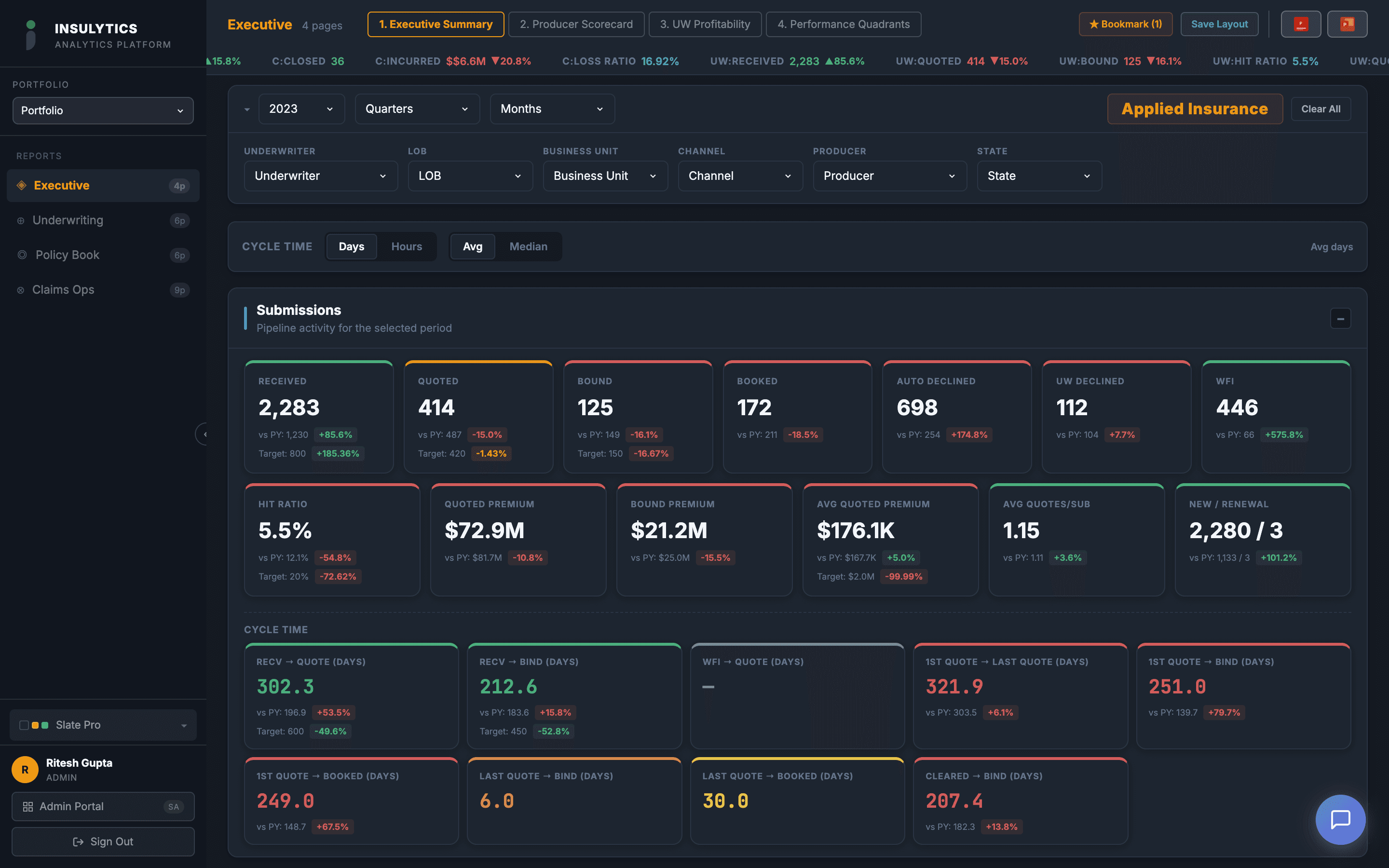The image size is (1389, 868).
Task: Click the green theme swatch beside Slate Pro
Action: coord(45,725)
